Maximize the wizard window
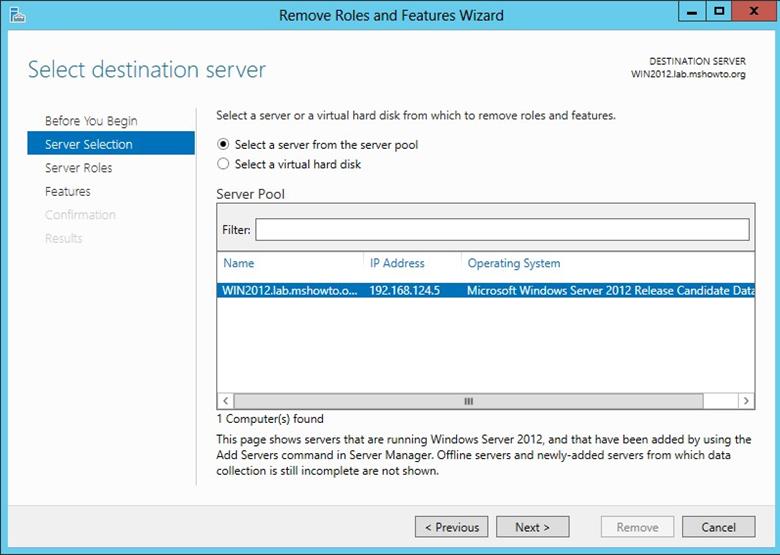The width and height of the screenshot is (780, 555). [719, 11]
